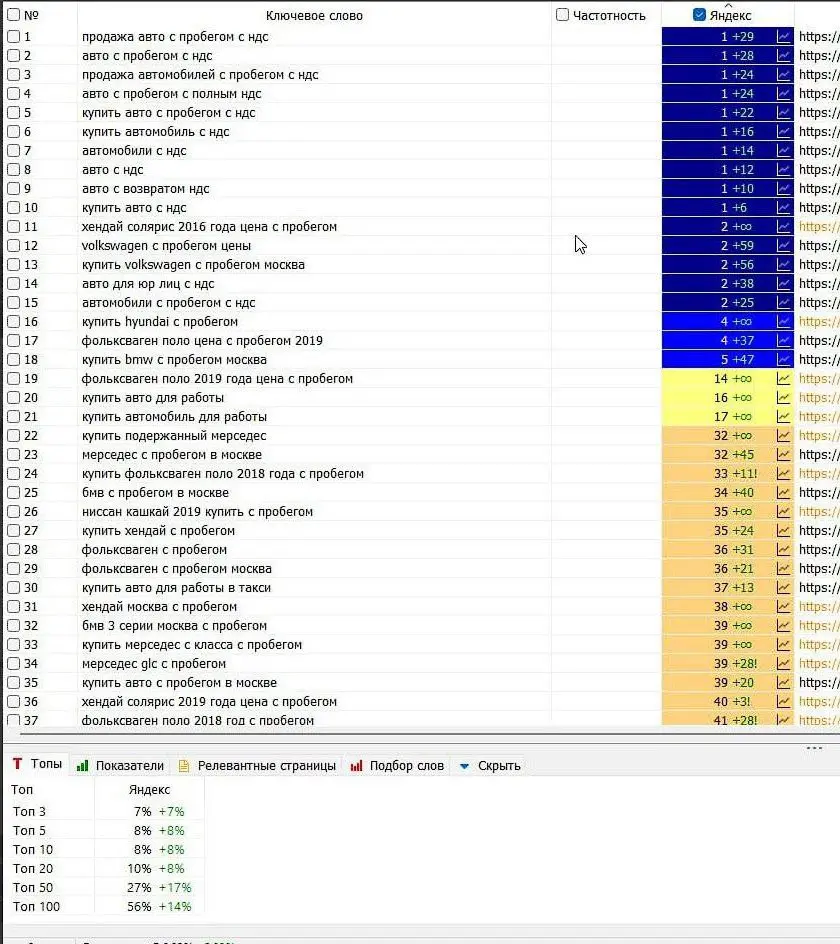Click chart icon for 'купить bmw с пробегом москва'

784,359
